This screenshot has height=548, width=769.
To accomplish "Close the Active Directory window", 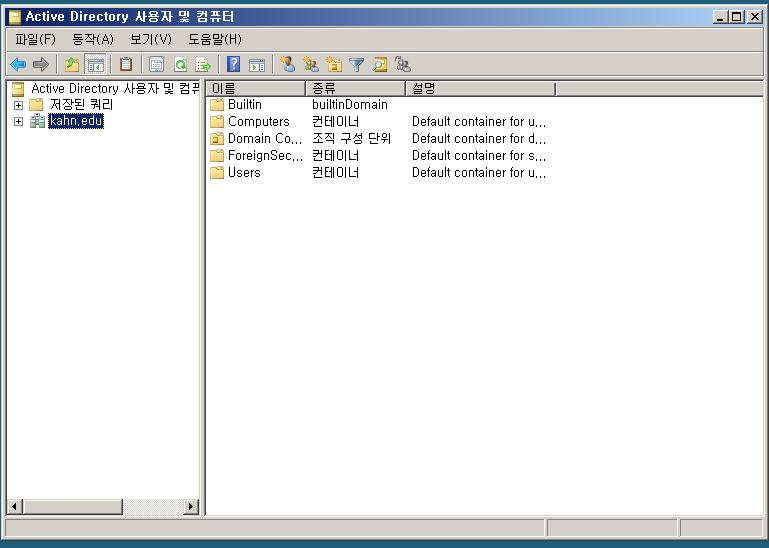I will coord(755,17).
